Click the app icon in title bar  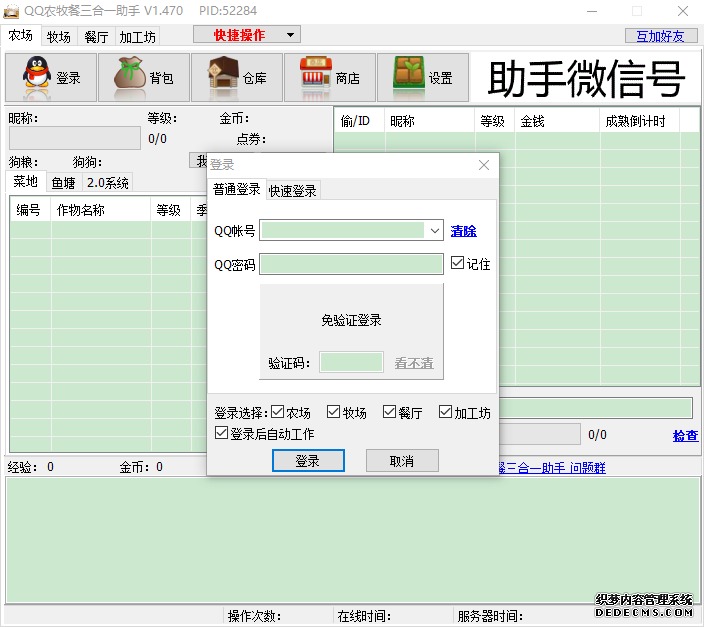pos(11,11)
